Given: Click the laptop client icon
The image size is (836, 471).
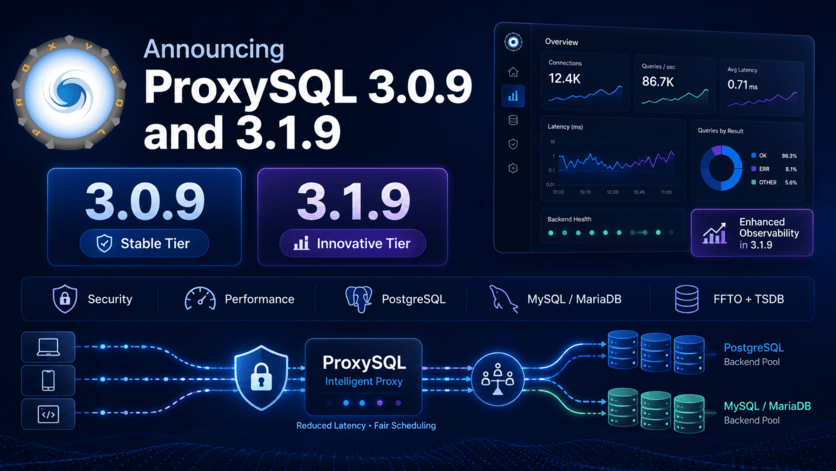Looking at the screenshot, I should click(48, 347).
